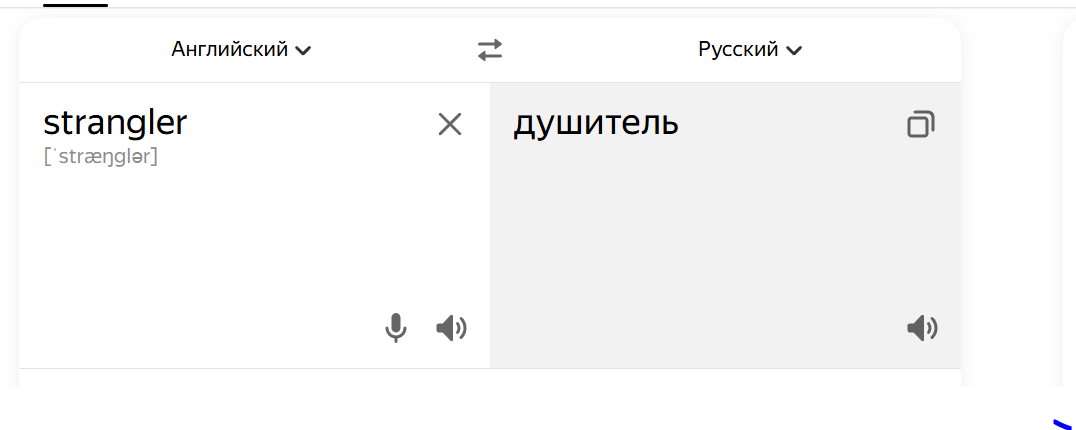Viewport: 1076px width, 430px height.
Task: Copy the translation to clipboard
Action: 921,125
